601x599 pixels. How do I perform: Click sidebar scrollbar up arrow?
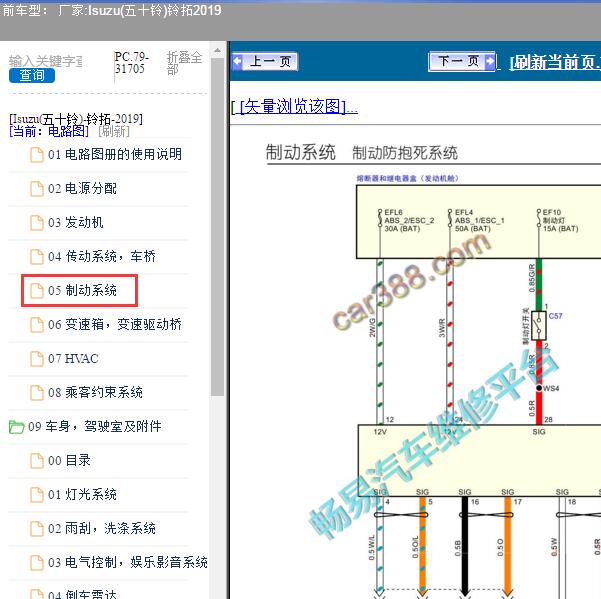tap(217, 51)
